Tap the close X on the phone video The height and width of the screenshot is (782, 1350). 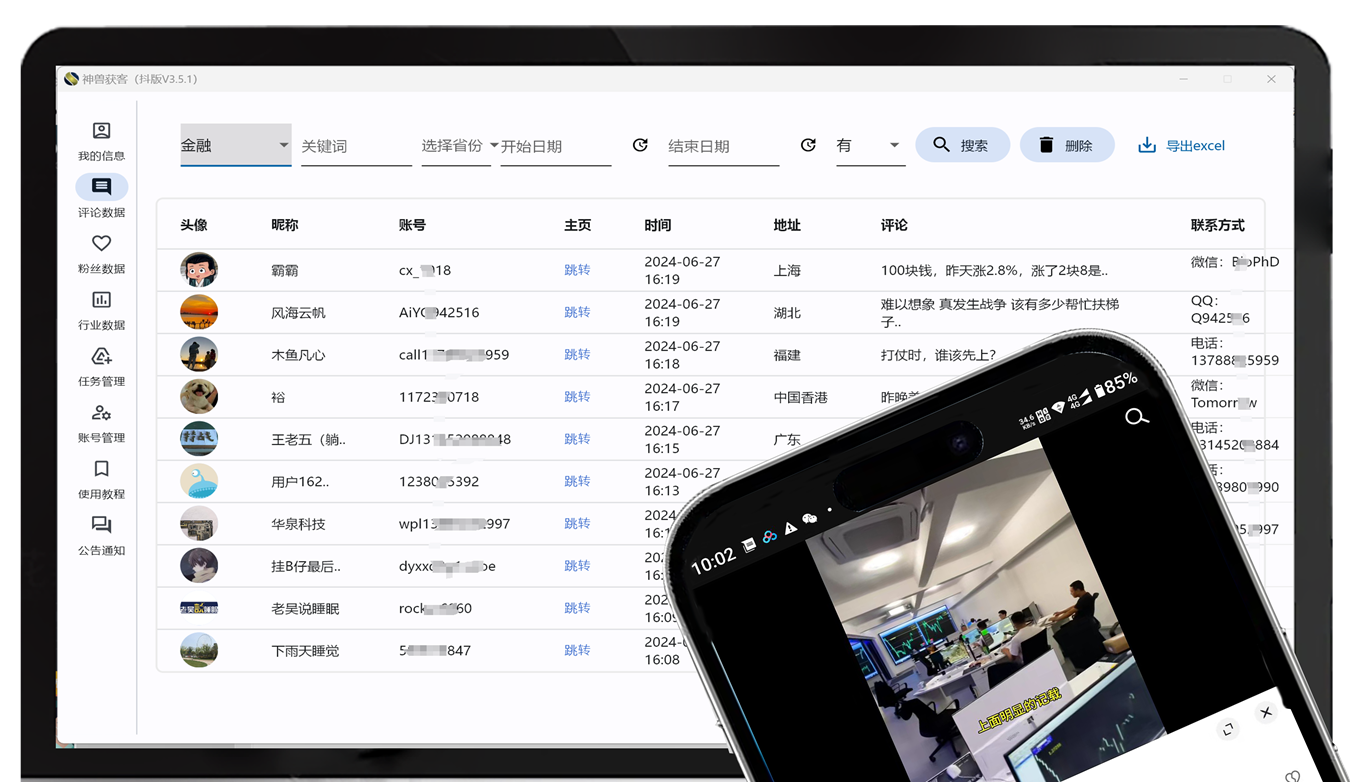coord(1266,712)
